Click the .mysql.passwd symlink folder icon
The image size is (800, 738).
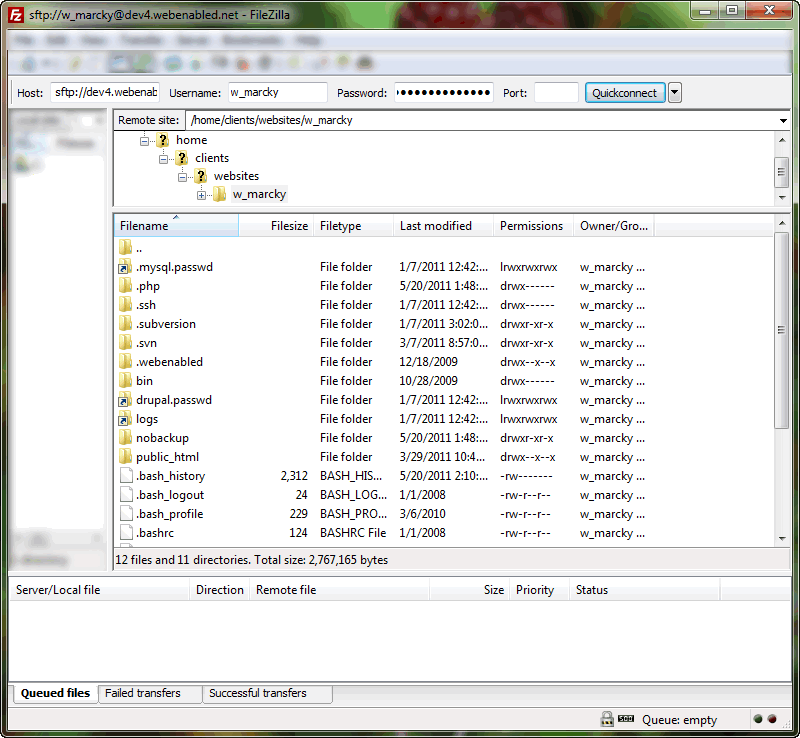(126, 267)
